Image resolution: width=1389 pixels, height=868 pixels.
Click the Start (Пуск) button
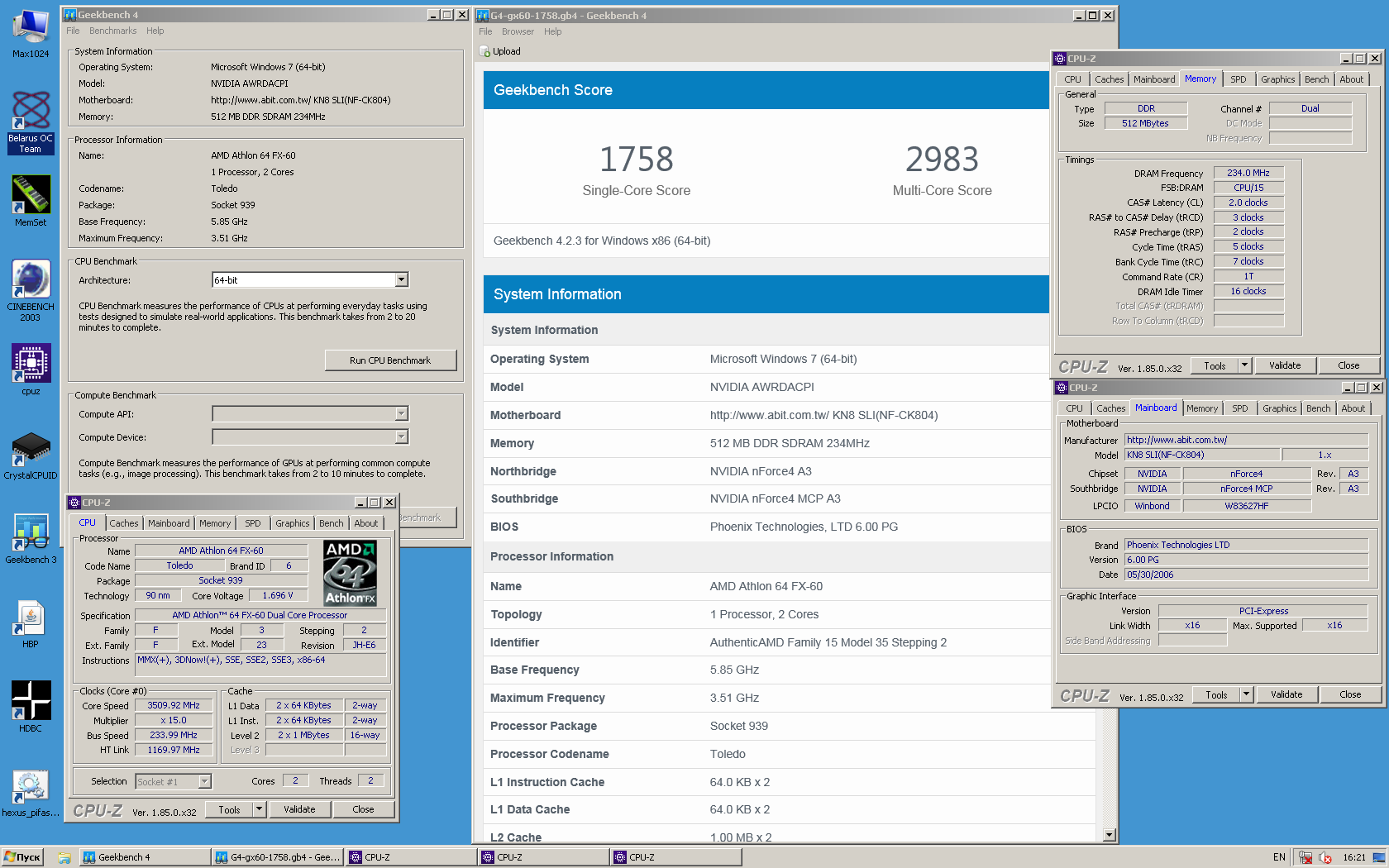coord(22,857)
